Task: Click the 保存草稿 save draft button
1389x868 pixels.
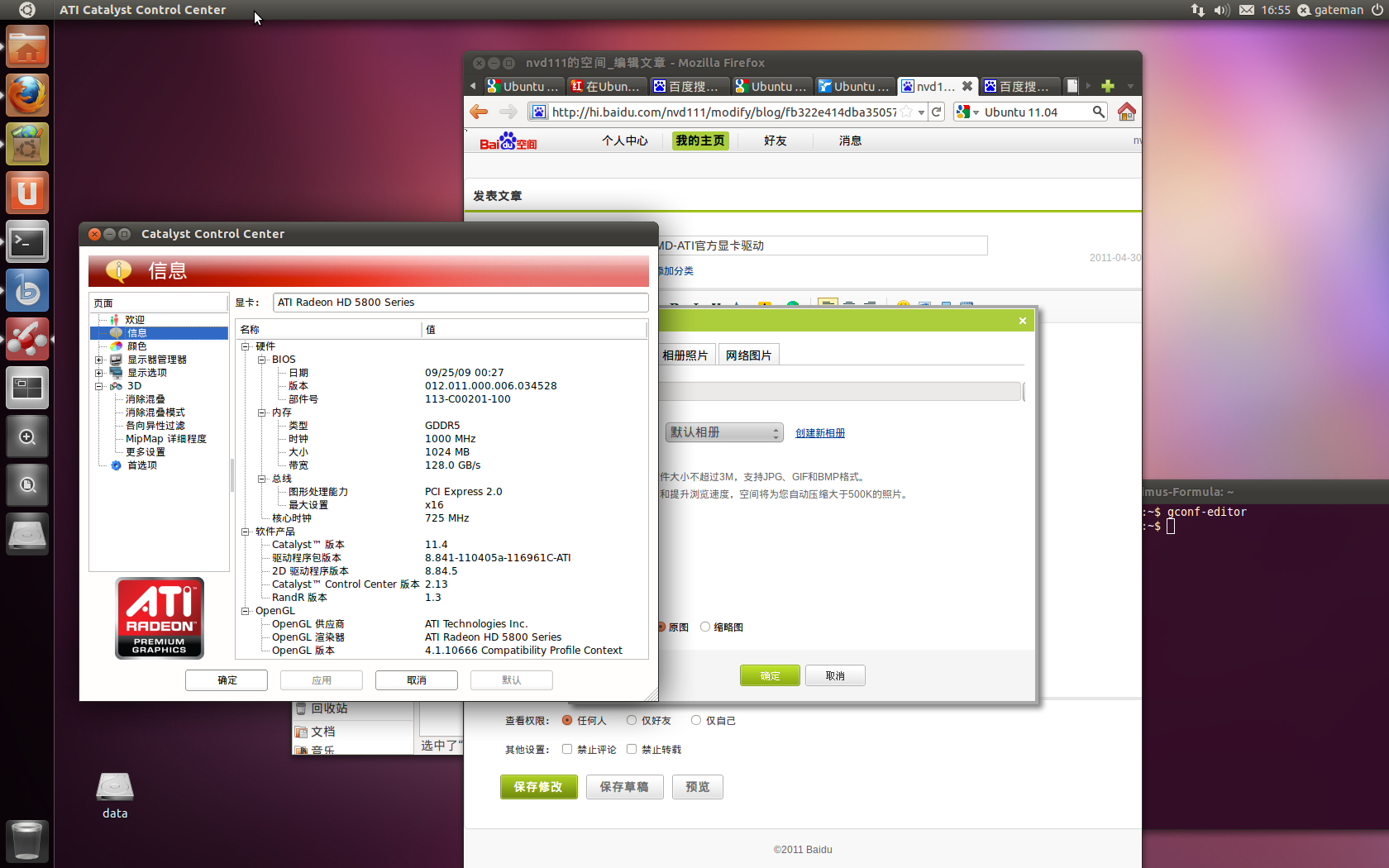Action: point(624,786)
